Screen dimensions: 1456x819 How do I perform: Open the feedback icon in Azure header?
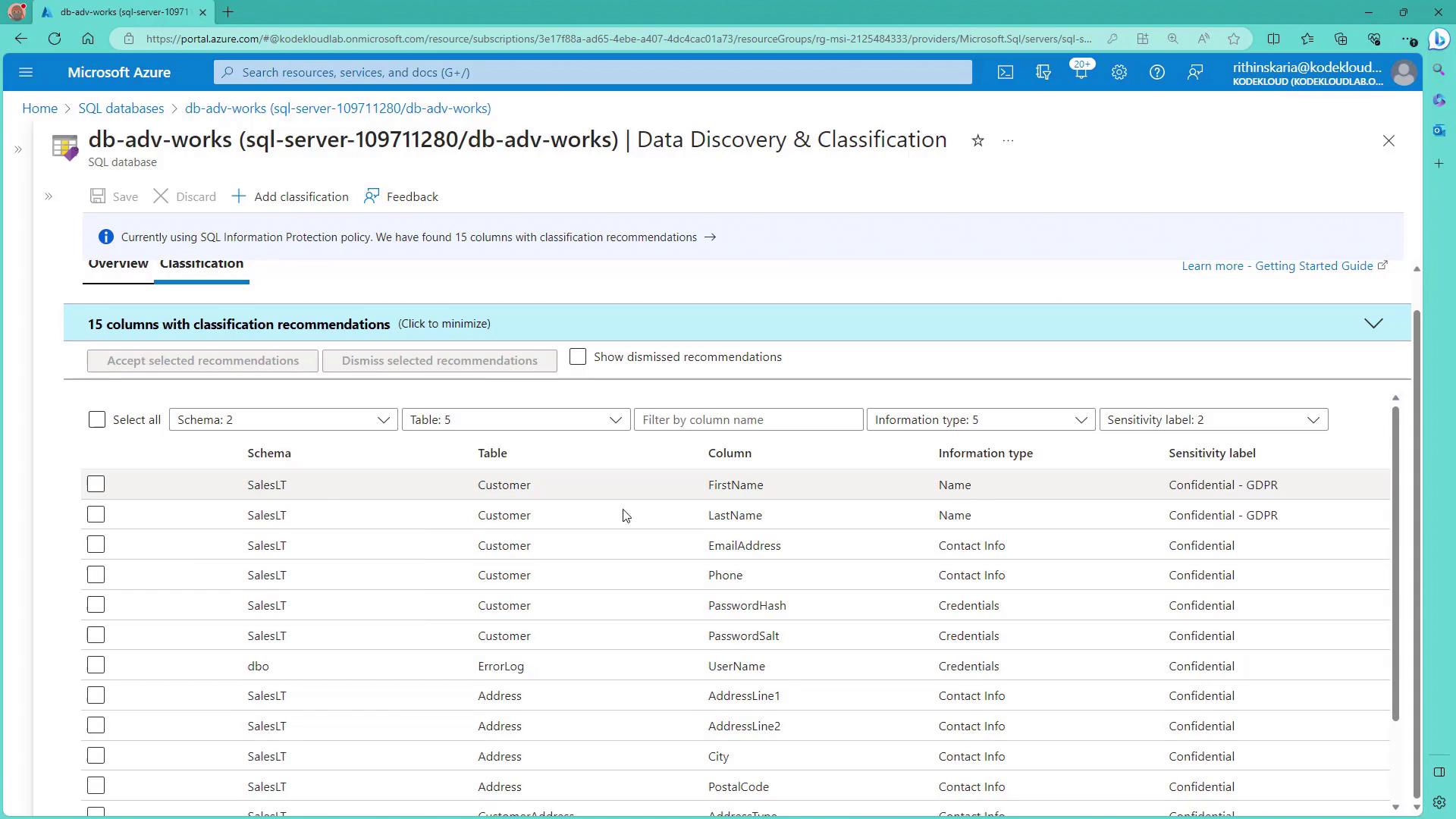pyautogui.click(x=1195, y=72)
